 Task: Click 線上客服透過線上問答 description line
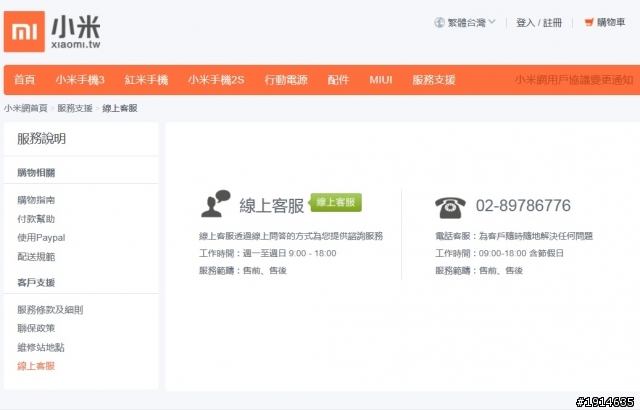pos(291,236)
